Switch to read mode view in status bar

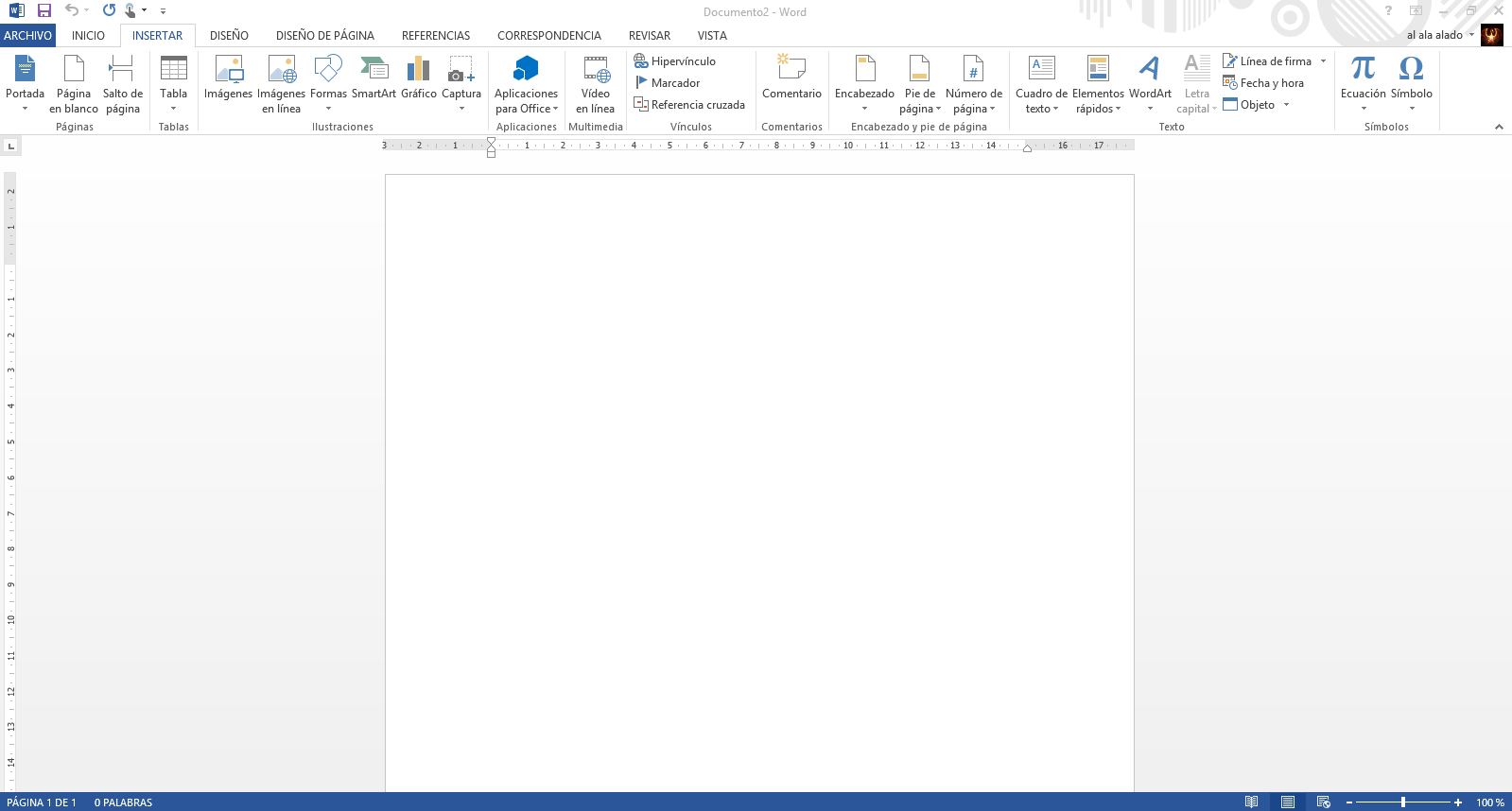(x=1251, y=802)
